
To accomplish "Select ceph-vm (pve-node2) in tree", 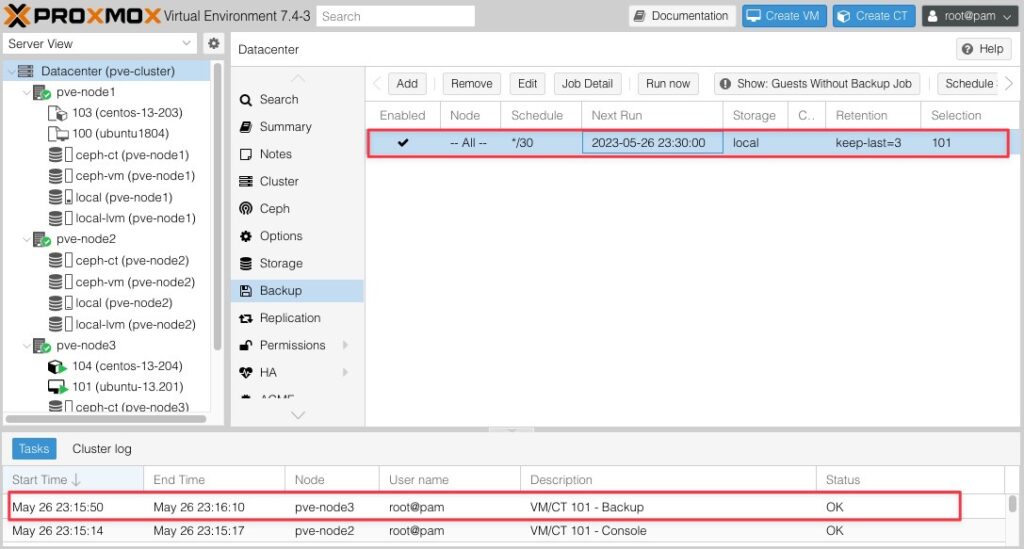I will click(x=135, y=282).
